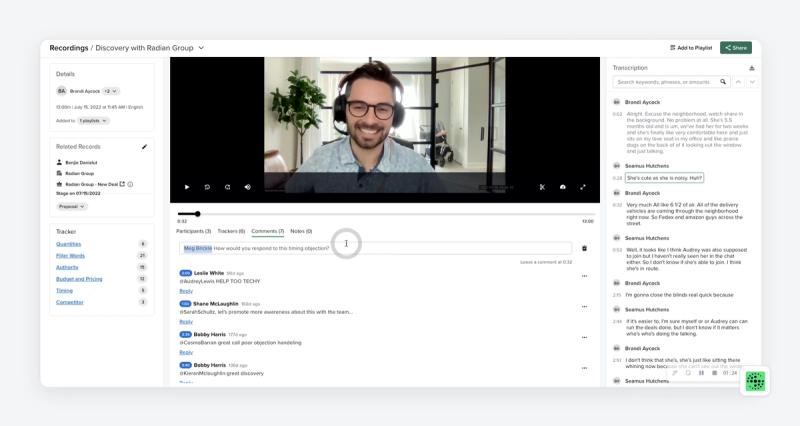The height and width of the screenshot is (426, 800).
Task: Go to Recordings breadcrumb
Action: point(69,48)
